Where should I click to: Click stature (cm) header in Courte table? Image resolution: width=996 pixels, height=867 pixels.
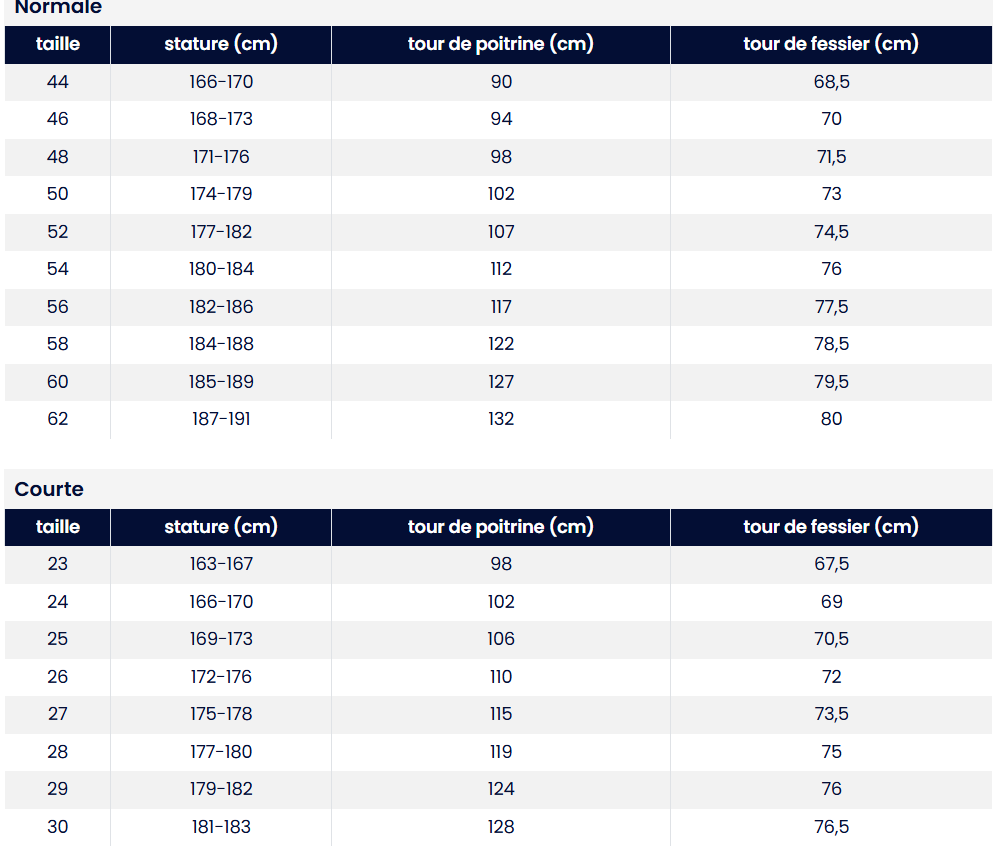221,527
